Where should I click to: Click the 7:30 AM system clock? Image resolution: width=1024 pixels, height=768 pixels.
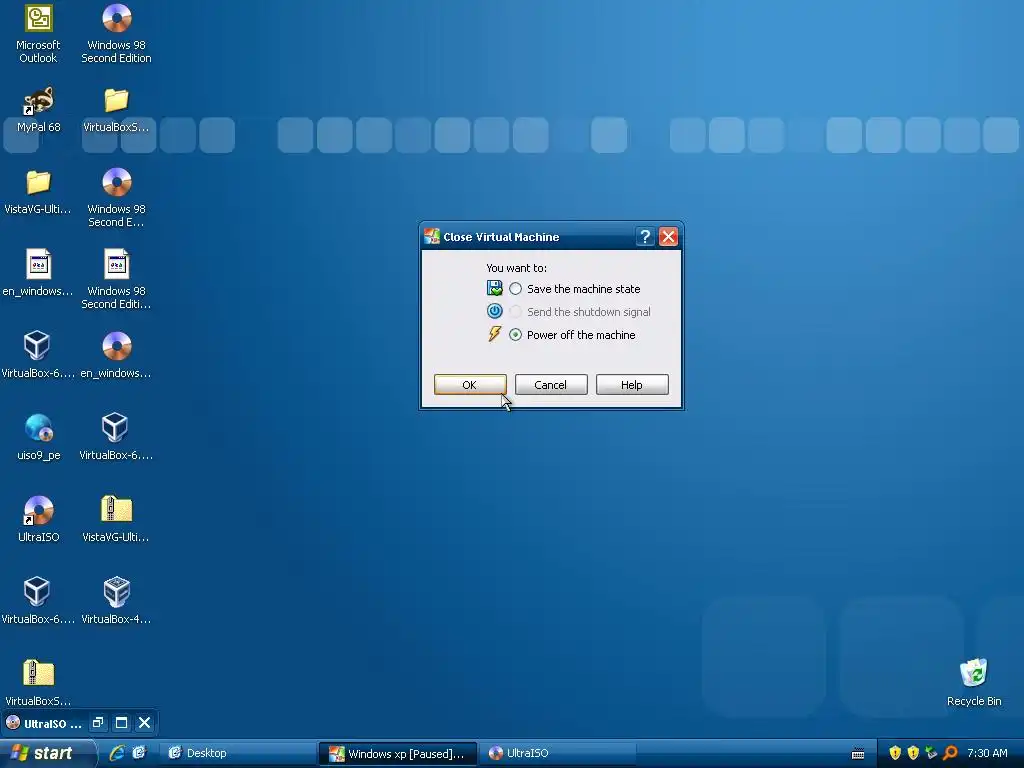987,753
